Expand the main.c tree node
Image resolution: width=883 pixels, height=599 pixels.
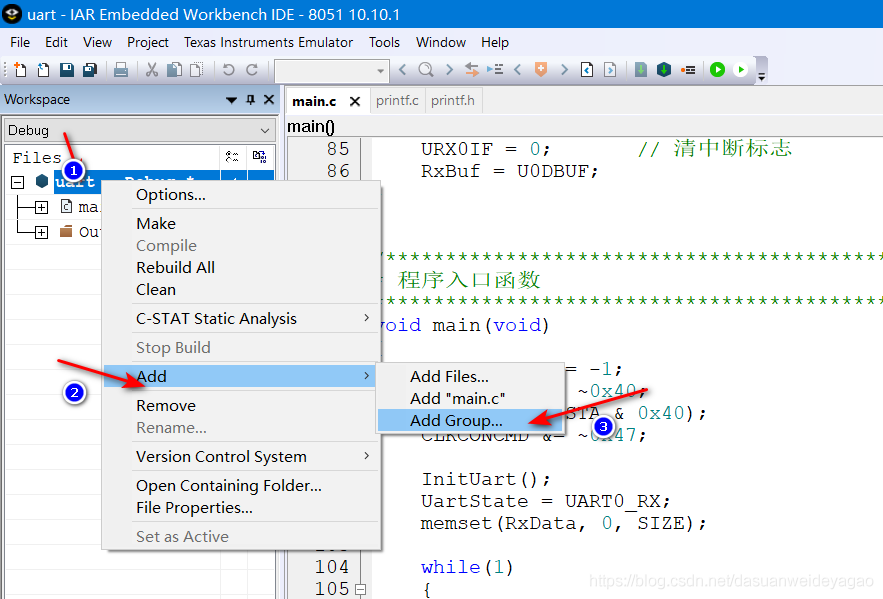coord(41,207)
